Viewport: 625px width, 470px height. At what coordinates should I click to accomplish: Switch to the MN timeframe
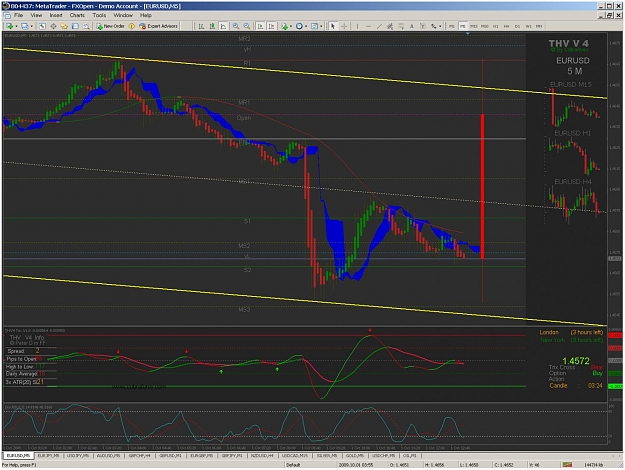tap(539, 26)
